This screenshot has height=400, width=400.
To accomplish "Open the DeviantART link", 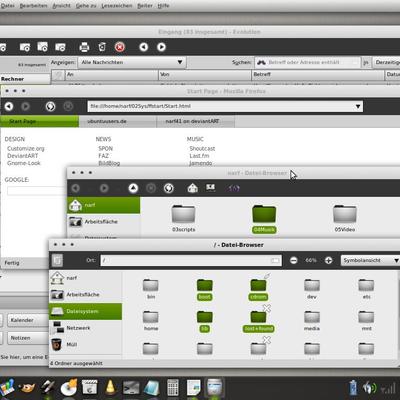I will 22,156.
